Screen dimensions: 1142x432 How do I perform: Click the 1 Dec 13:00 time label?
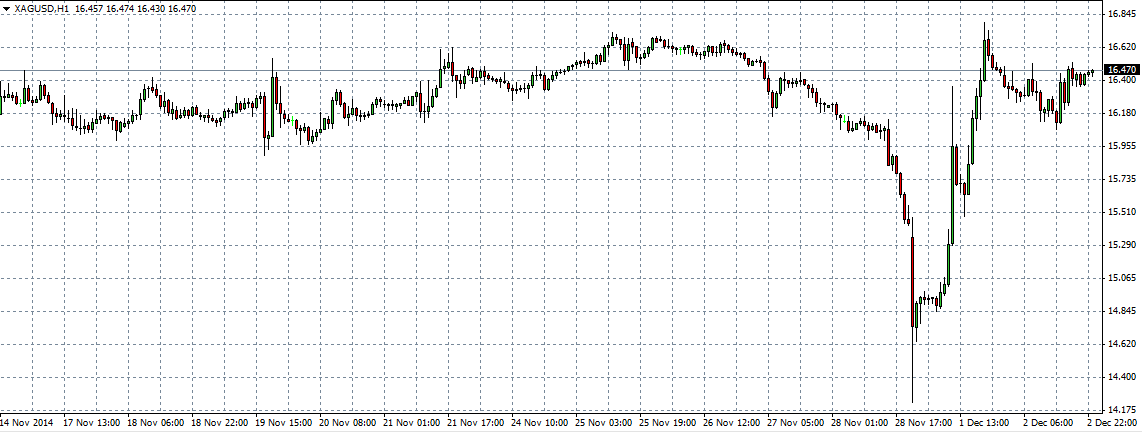pyautogui.click(x=987, y=423)
